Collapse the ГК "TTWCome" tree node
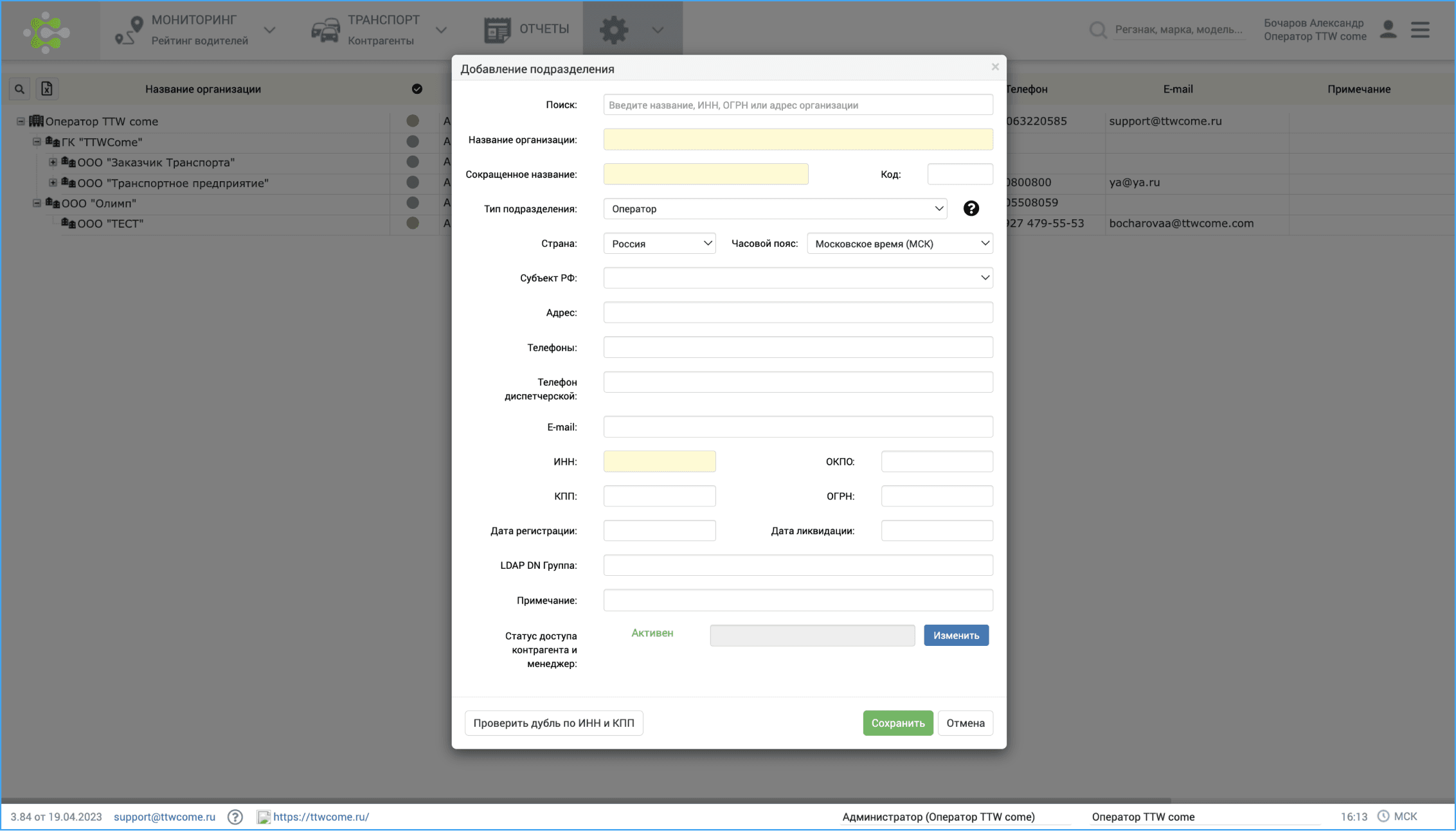This screenshot has width=1456, height=831. (37, 141)
